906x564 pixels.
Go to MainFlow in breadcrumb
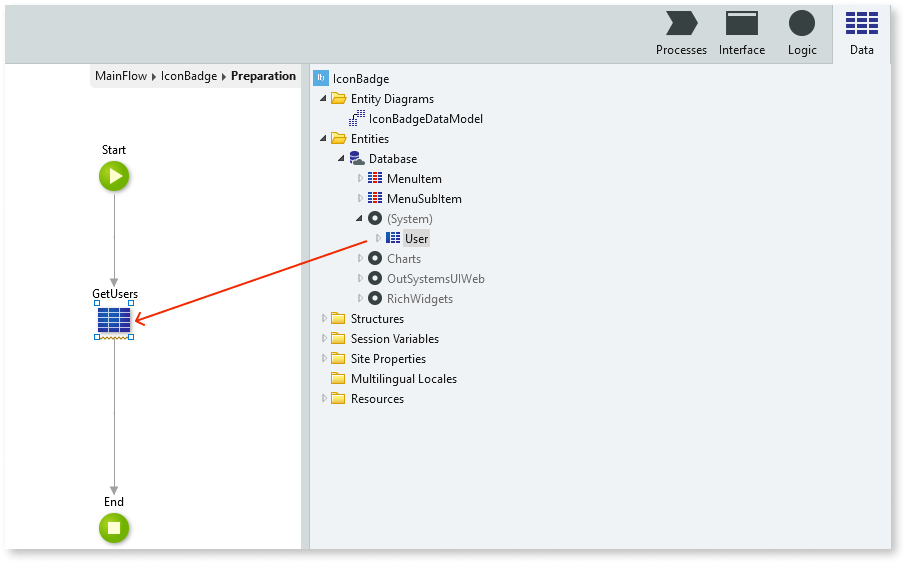point(121,76)
